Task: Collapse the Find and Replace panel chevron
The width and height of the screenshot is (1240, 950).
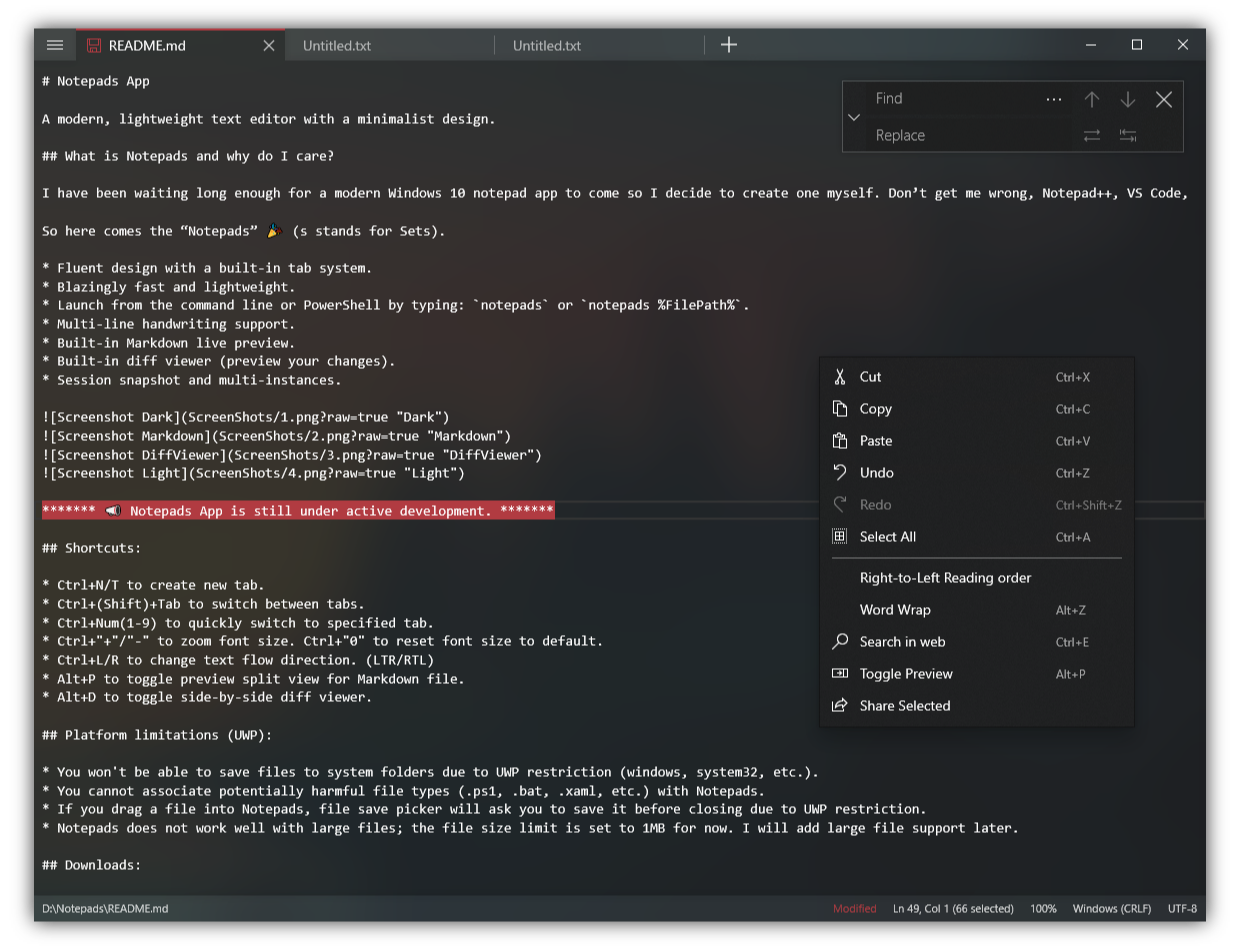Action: [x=853, y=117]
